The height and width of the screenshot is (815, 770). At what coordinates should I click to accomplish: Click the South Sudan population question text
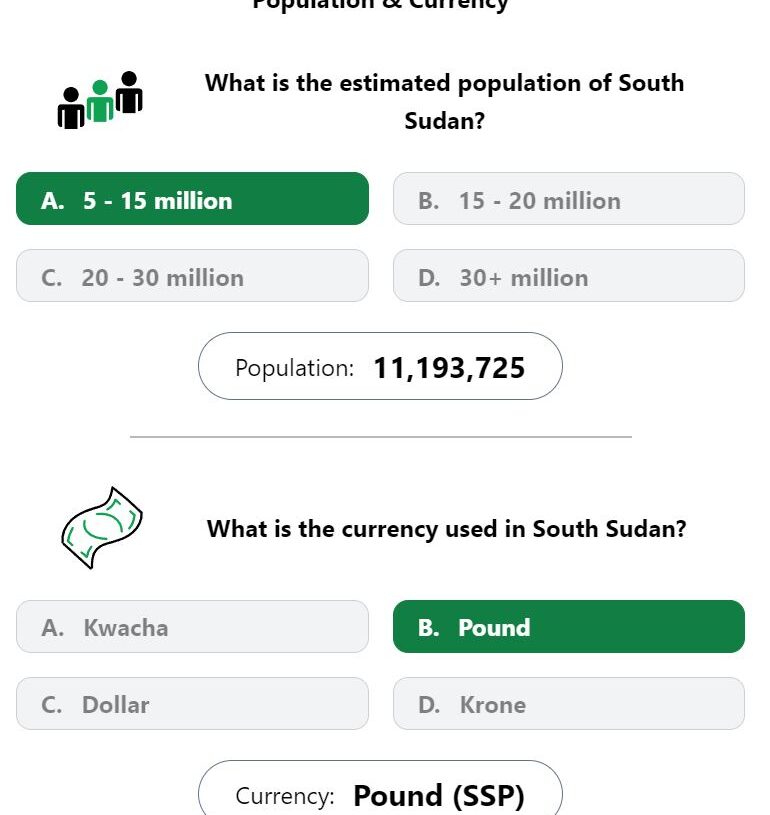click(445, 101)
